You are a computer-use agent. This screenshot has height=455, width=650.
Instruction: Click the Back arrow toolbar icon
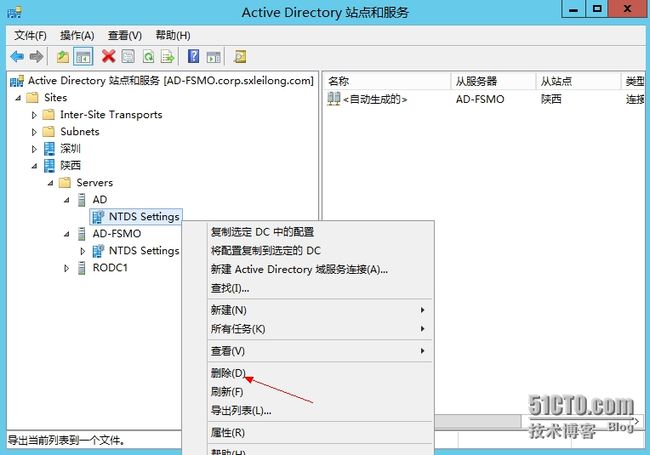tap(17, 56)
